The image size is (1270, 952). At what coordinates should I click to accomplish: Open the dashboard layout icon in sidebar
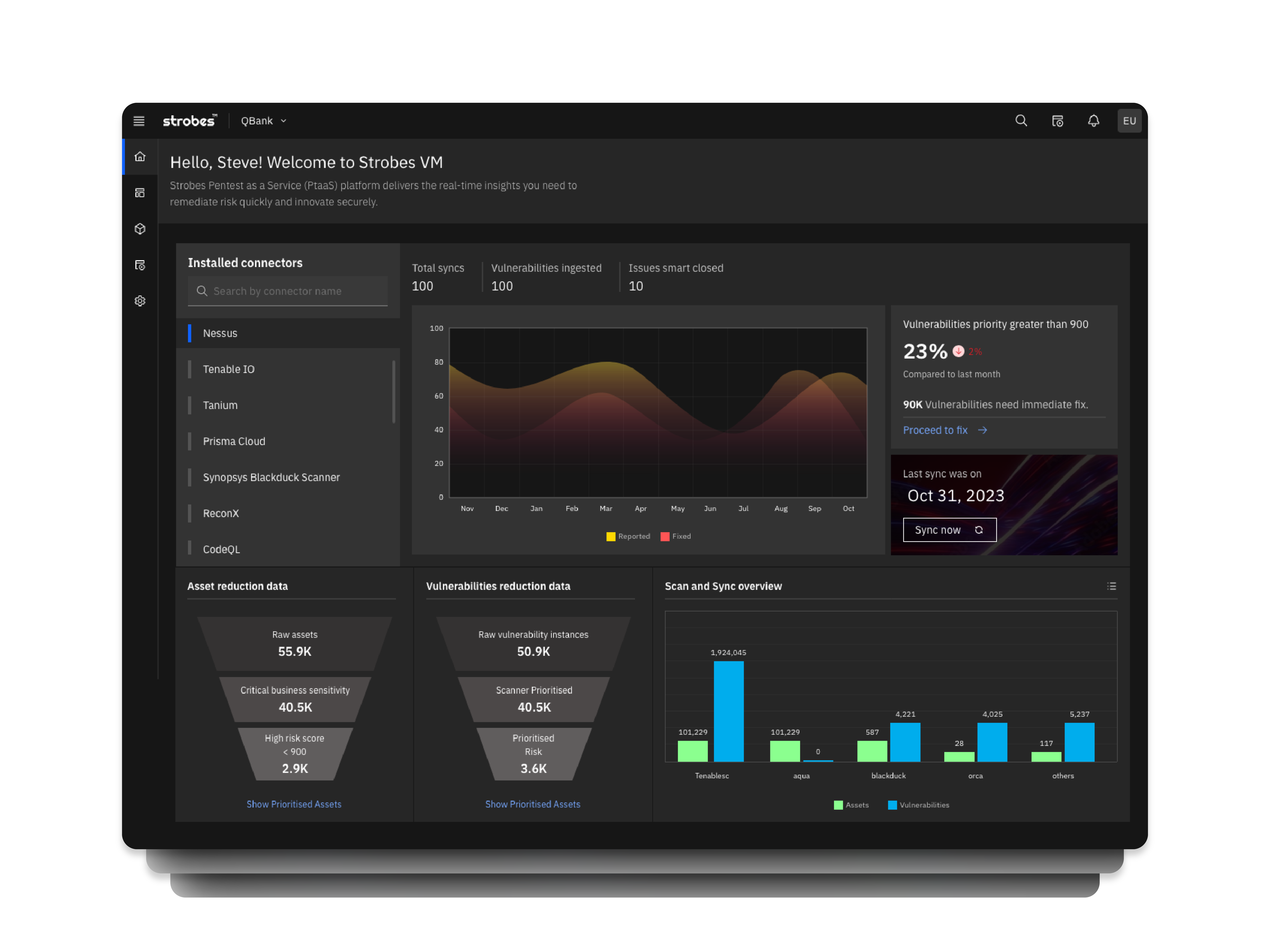[140, 193]
